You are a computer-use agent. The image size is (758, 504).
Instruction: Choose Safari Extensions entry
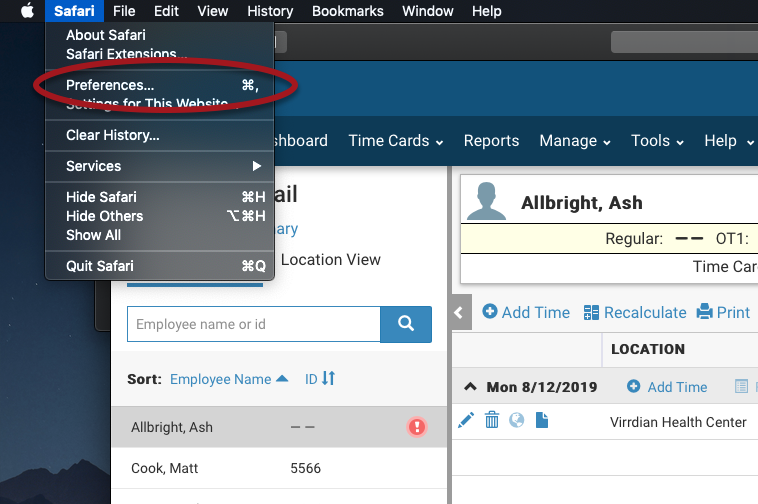(x=160, y=54)
